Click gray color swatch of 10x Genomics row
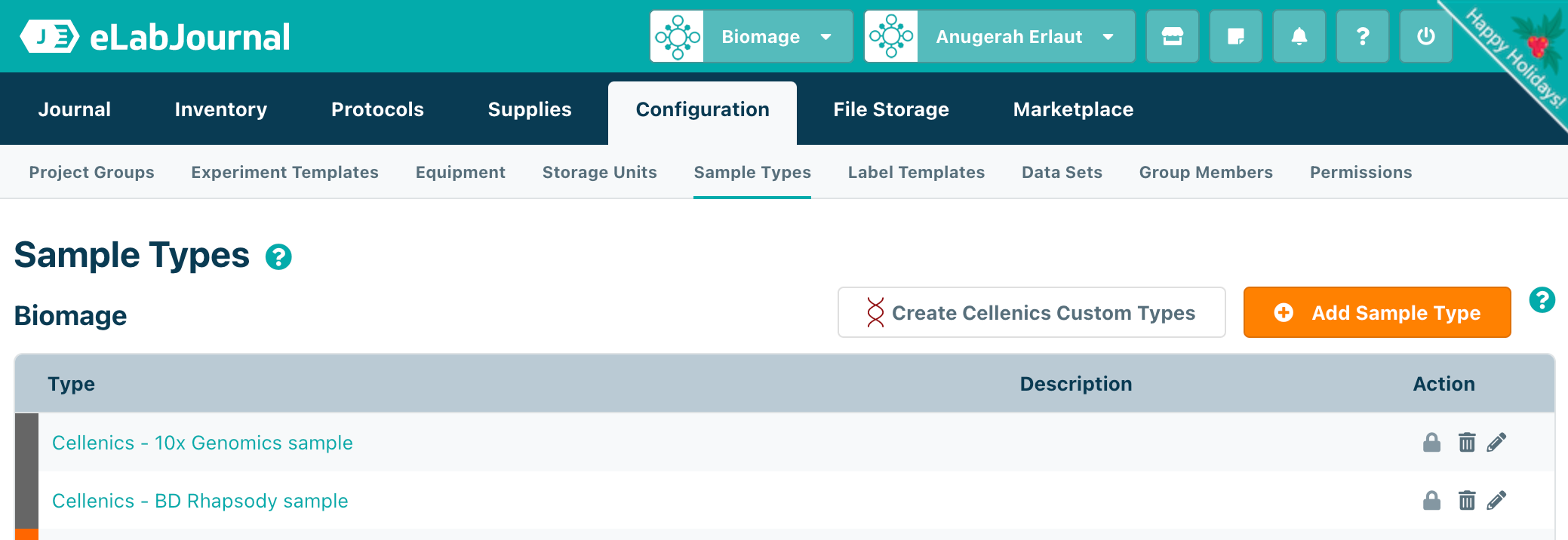1568x540 pixels. pyautogui.click(x=26, y=442)
